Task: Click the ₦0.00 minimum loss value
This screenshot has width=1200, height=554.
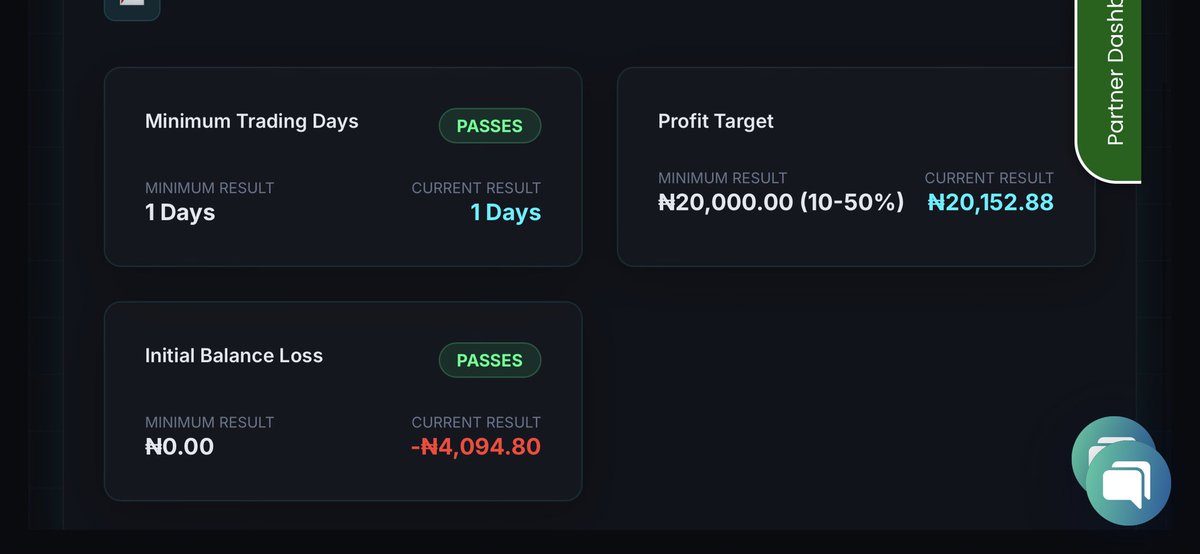Action: point(180,447)
